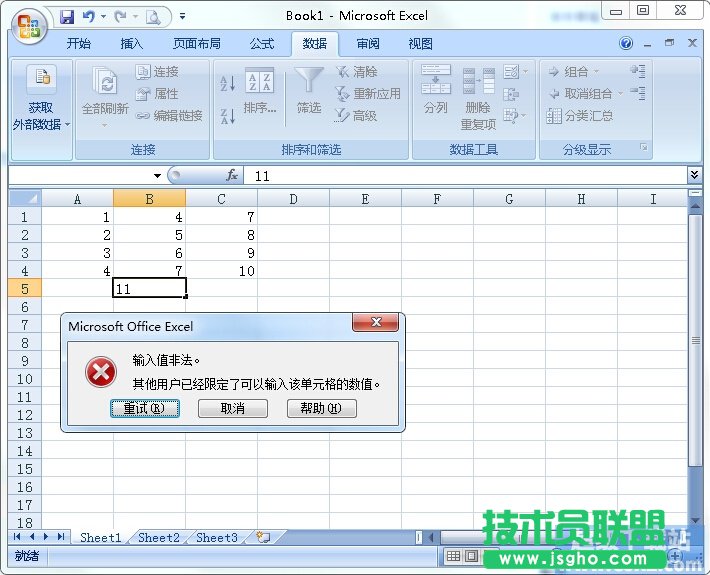Screen dimensions: 710x575
Task: Open the Customize Quick Access Toolbar dropdown
Action: click(183, 16)
